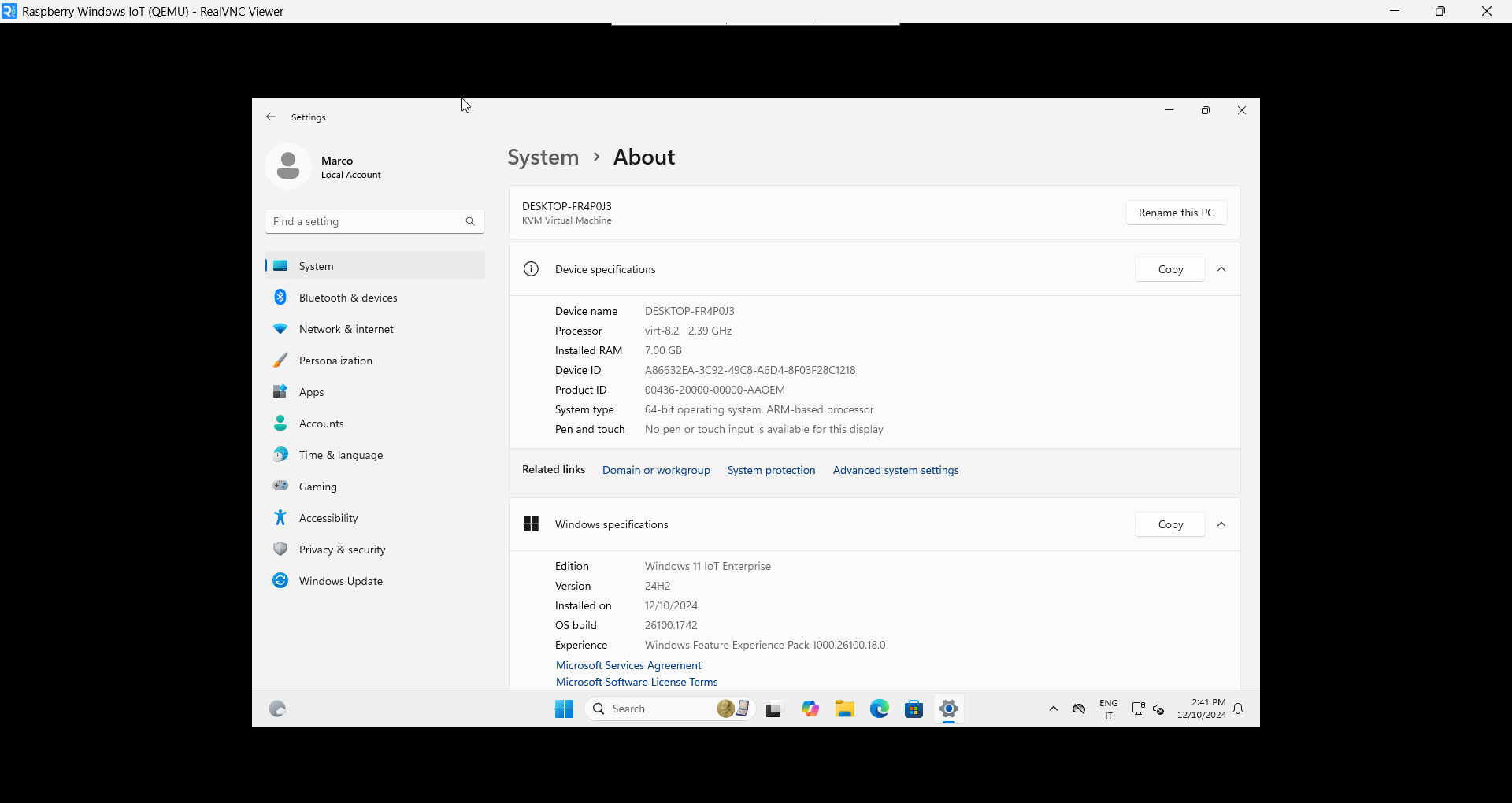The height and width of the screenshot is (803, 1512).
Task: Click the clock showing 2:41 PM
Action: pos(1202,709)
